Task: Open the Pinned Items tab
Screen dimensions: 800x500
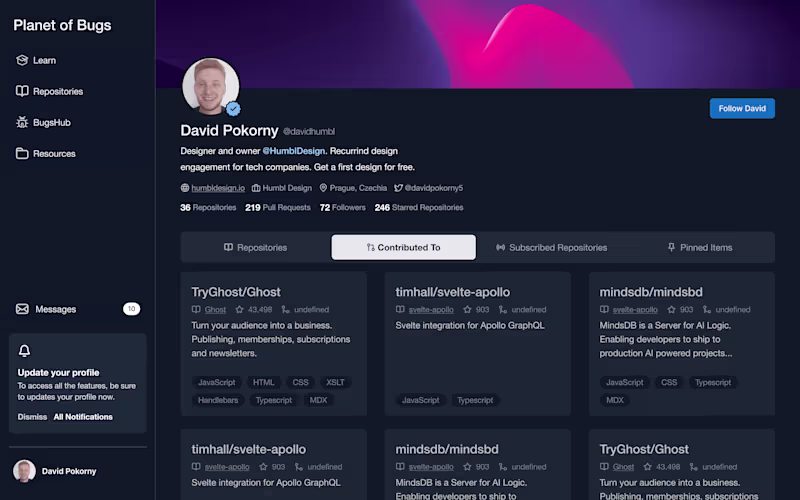Action: coord(700,247)
